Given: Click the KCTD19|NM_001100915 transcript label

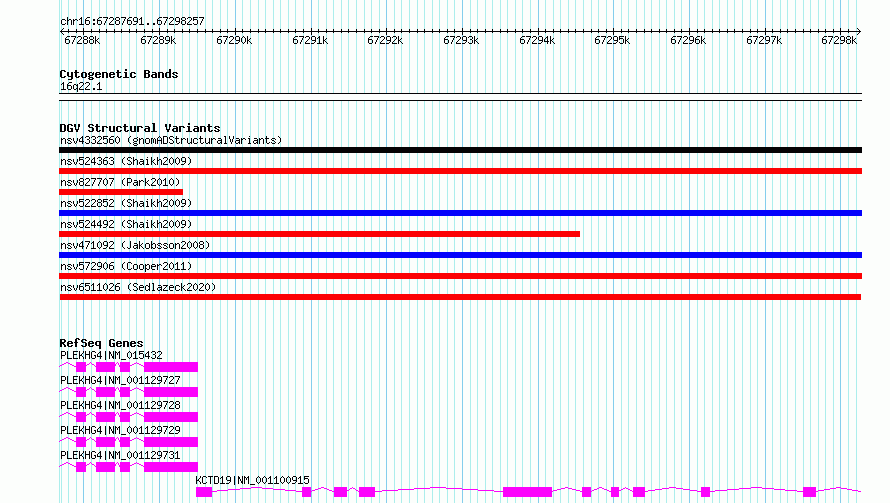Looking at the screenshot, I should [x=253, y=480].
